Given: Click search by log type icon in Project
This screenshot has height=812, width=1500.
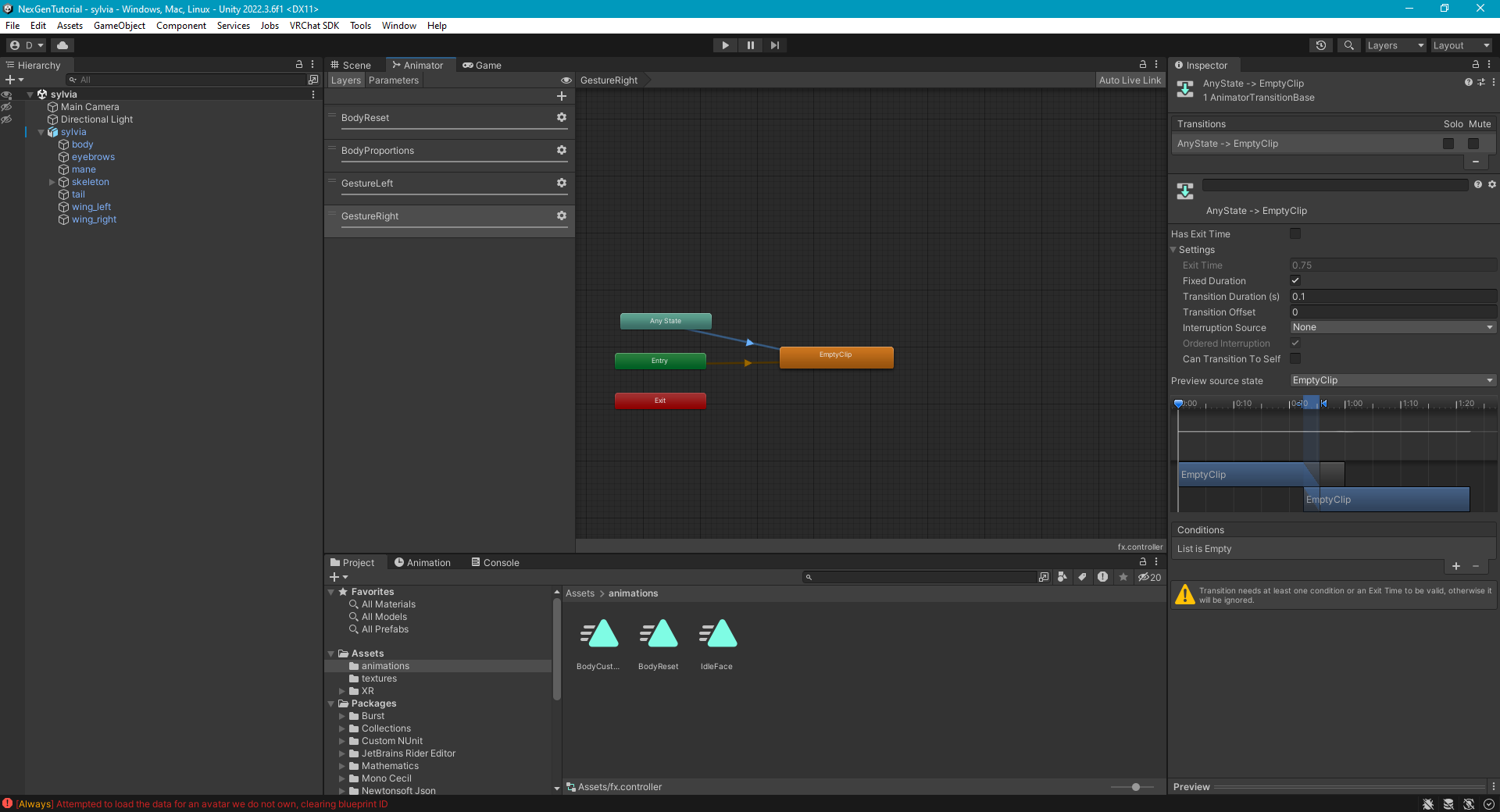Looking at the screenshot, I should tap(1102, 577).
